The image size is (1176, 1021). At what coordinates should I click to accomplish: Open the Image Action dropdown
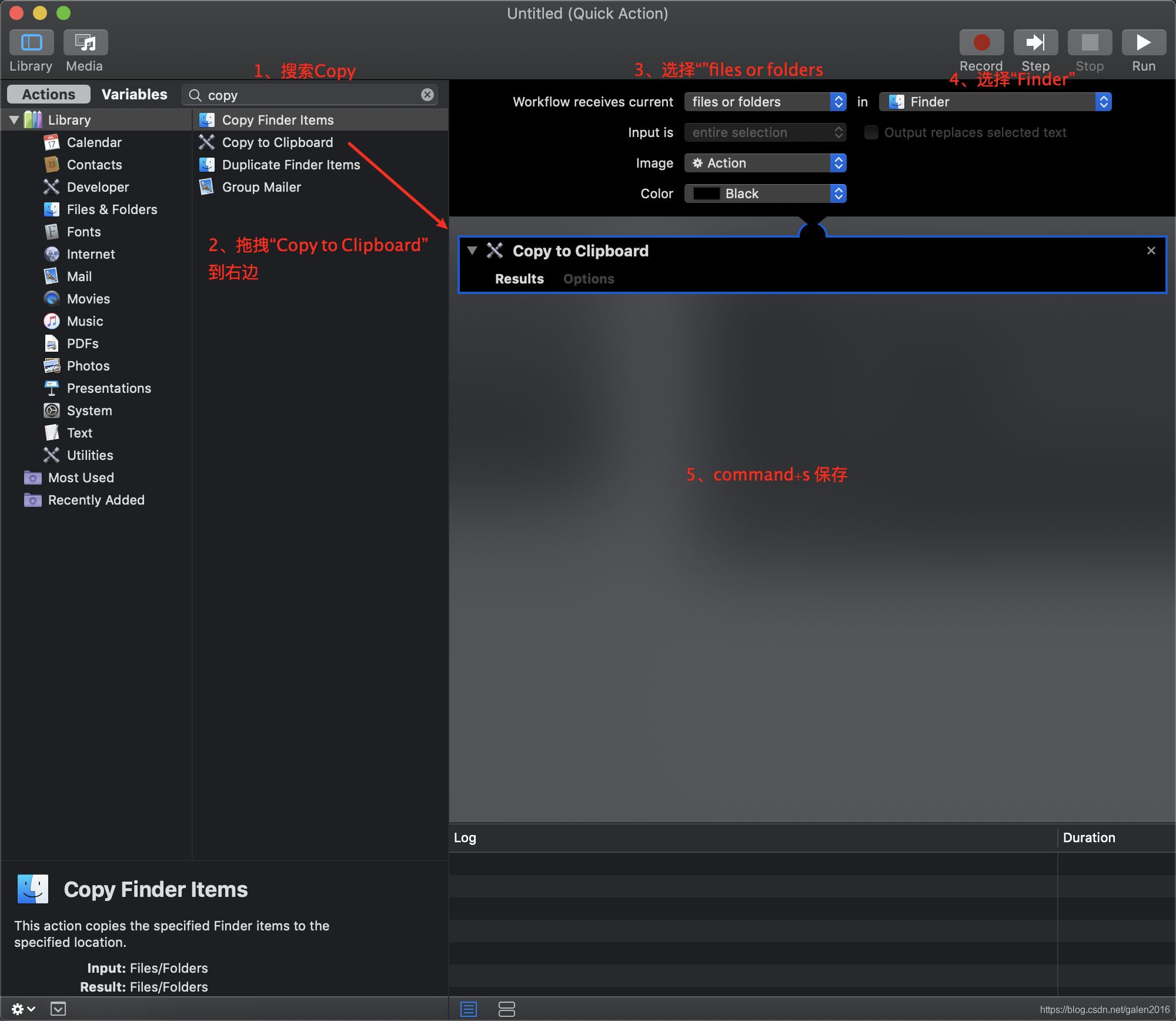pos(765,163)
